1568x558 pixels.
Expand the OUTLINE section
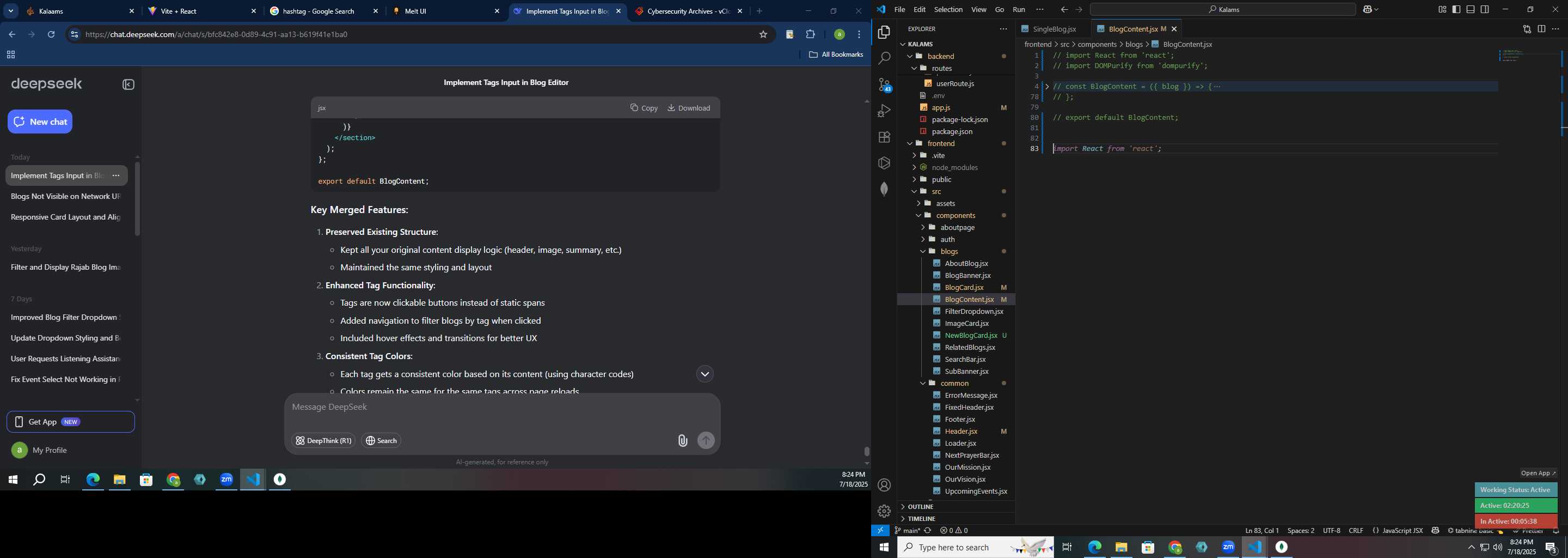(x=955, y=507)
